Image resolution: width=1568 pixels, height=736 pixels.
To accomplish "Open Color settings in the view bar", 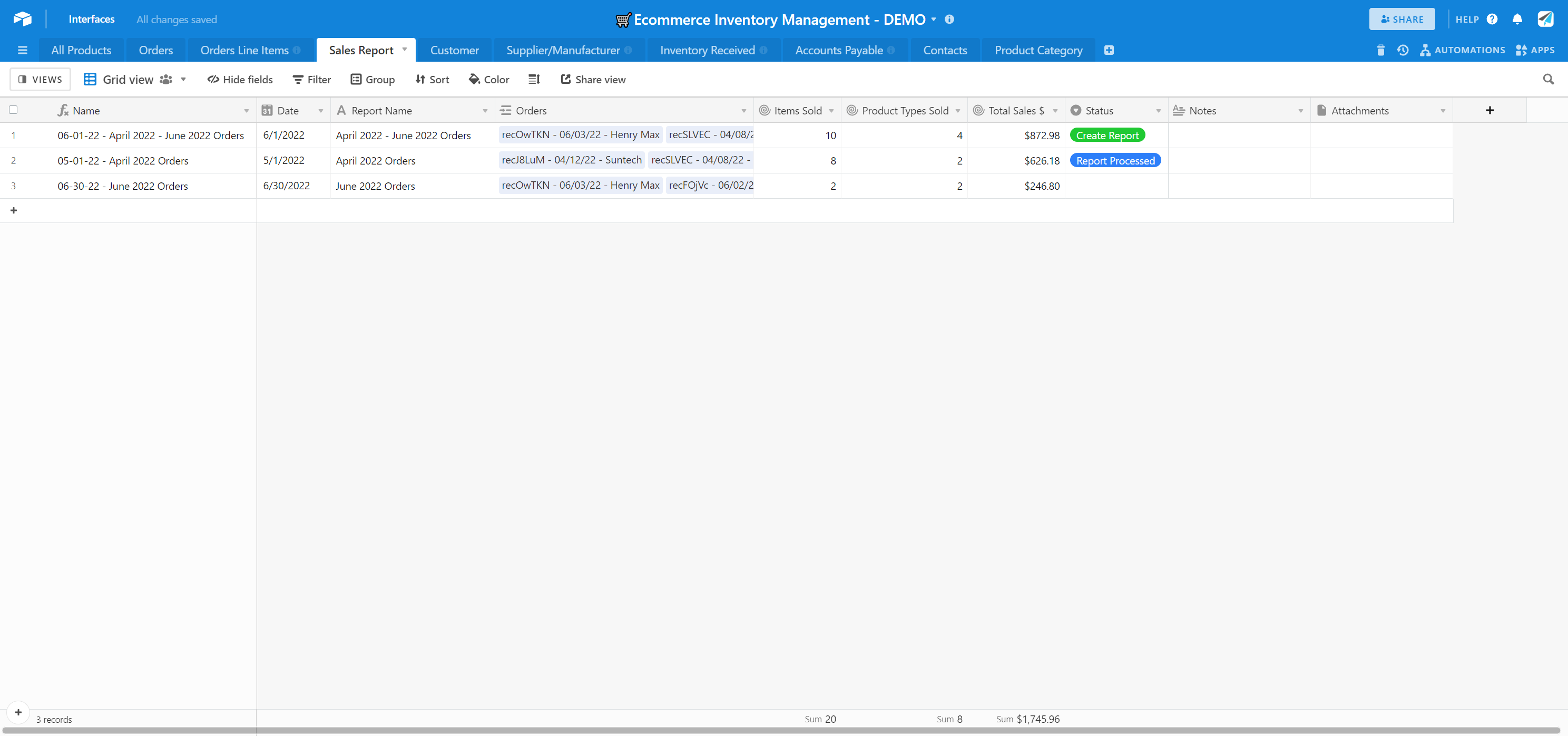I will [x=489, y=79].
